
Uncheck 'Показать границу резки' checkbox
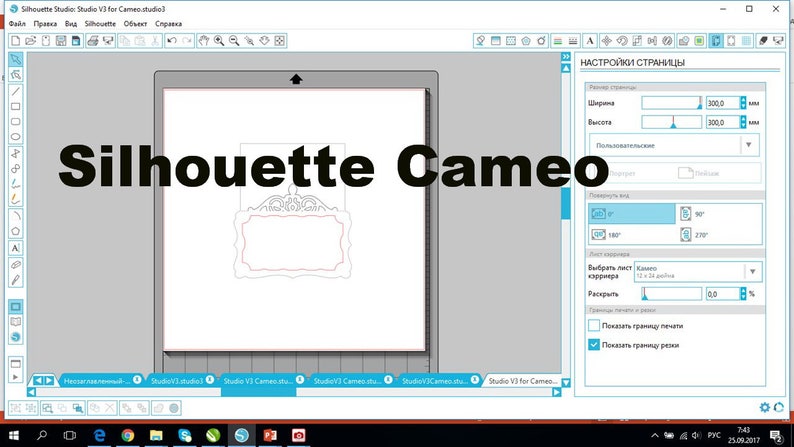[x=594, y=345]
